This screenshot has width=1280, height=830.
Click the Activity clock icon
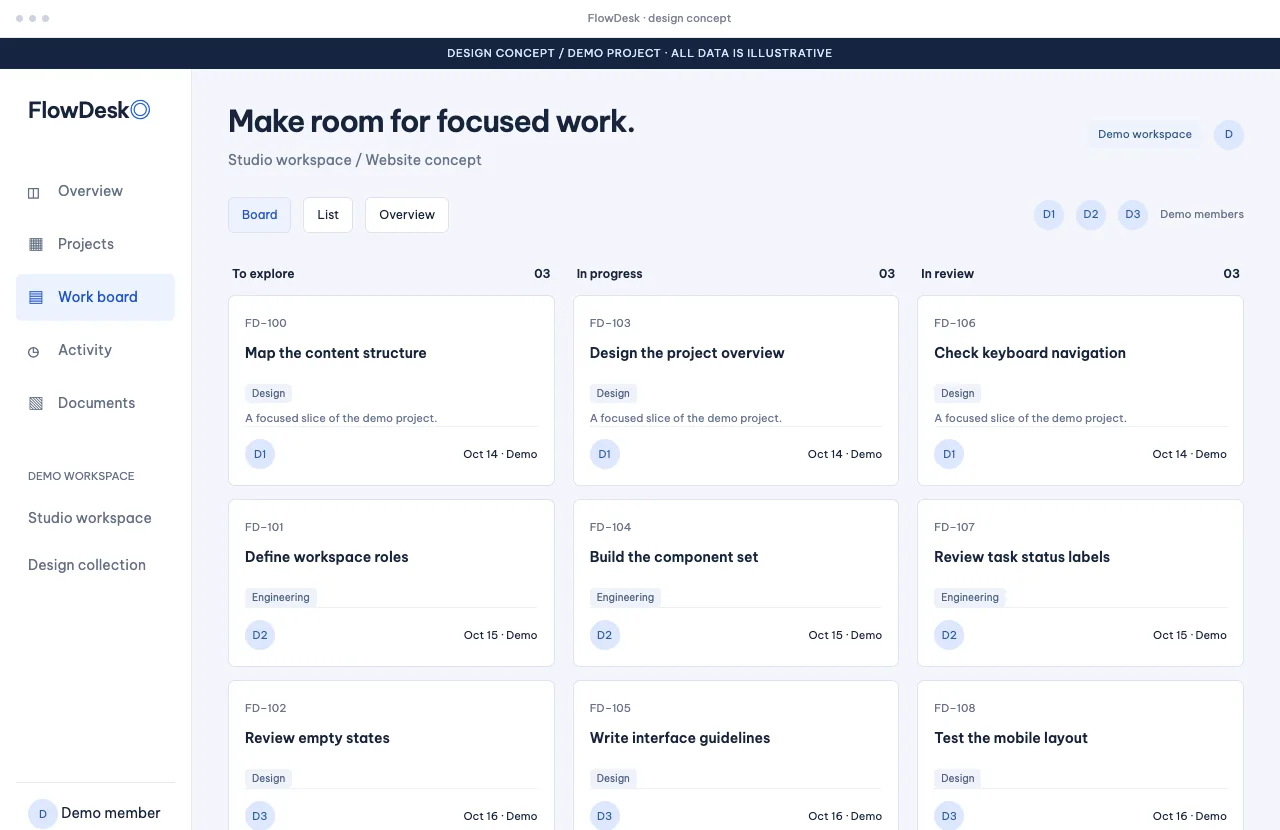[x=34, y=351]
